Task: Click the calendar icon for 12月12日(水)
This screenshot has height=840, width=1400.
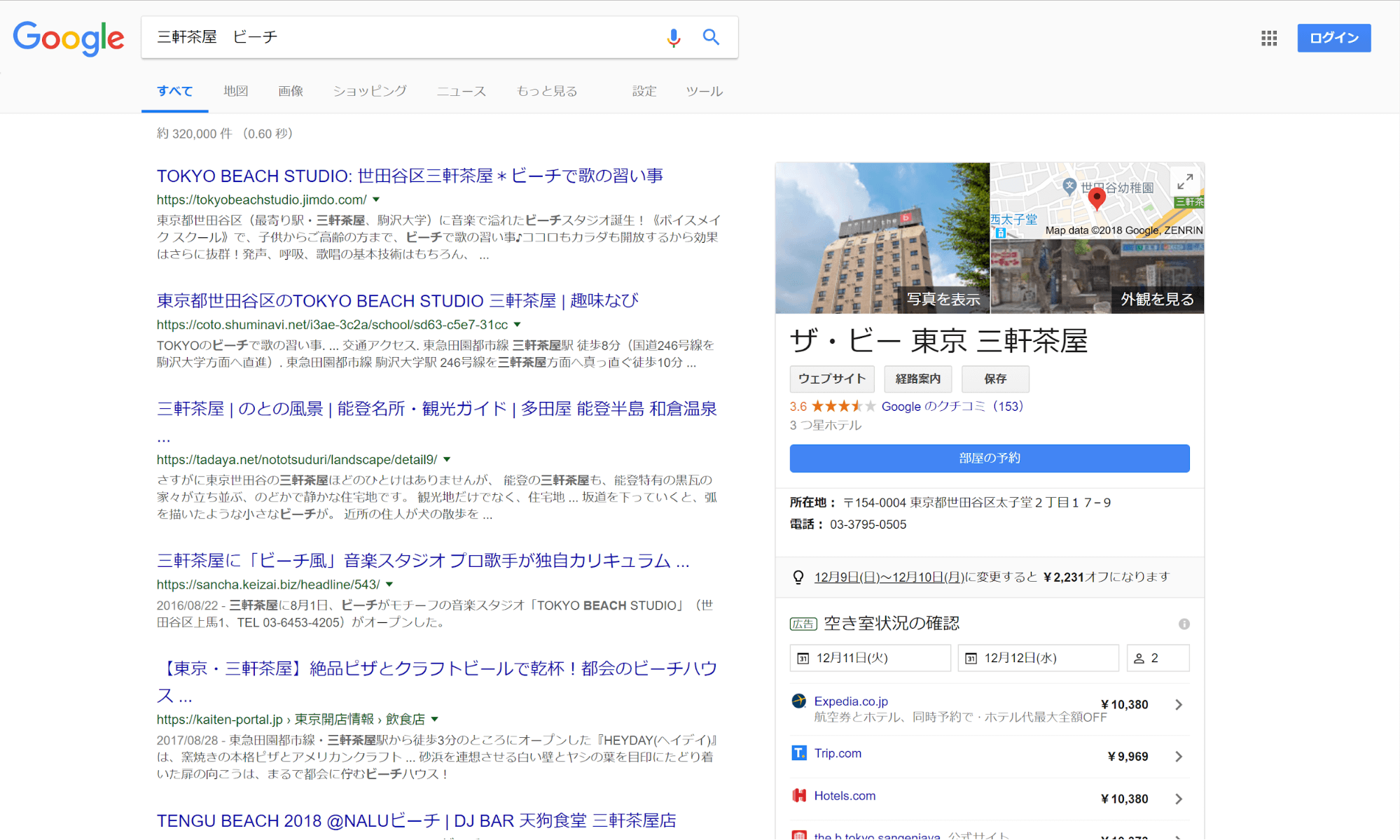Action: pyautogui.click(x=971, y=658)
